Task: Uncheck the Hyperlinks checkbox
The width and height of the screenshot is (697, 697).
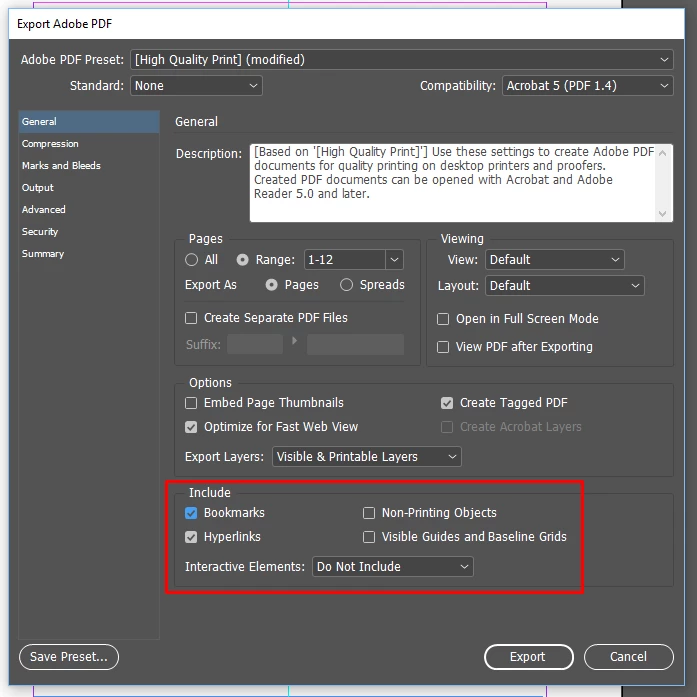Action: 191,537
